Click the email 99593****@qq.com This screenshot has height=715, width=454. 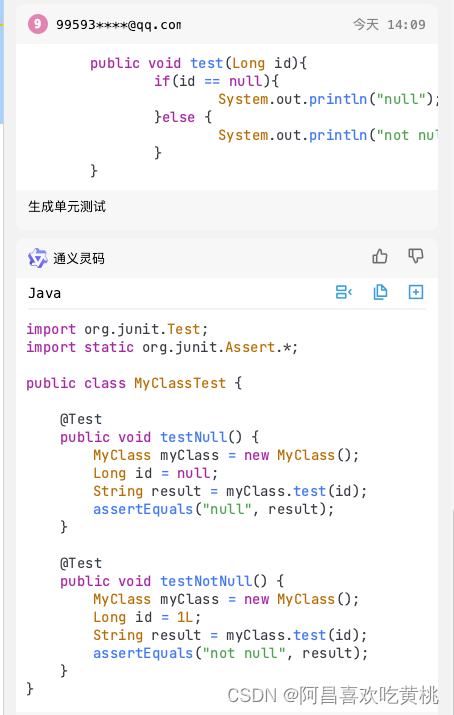(119, 25)
